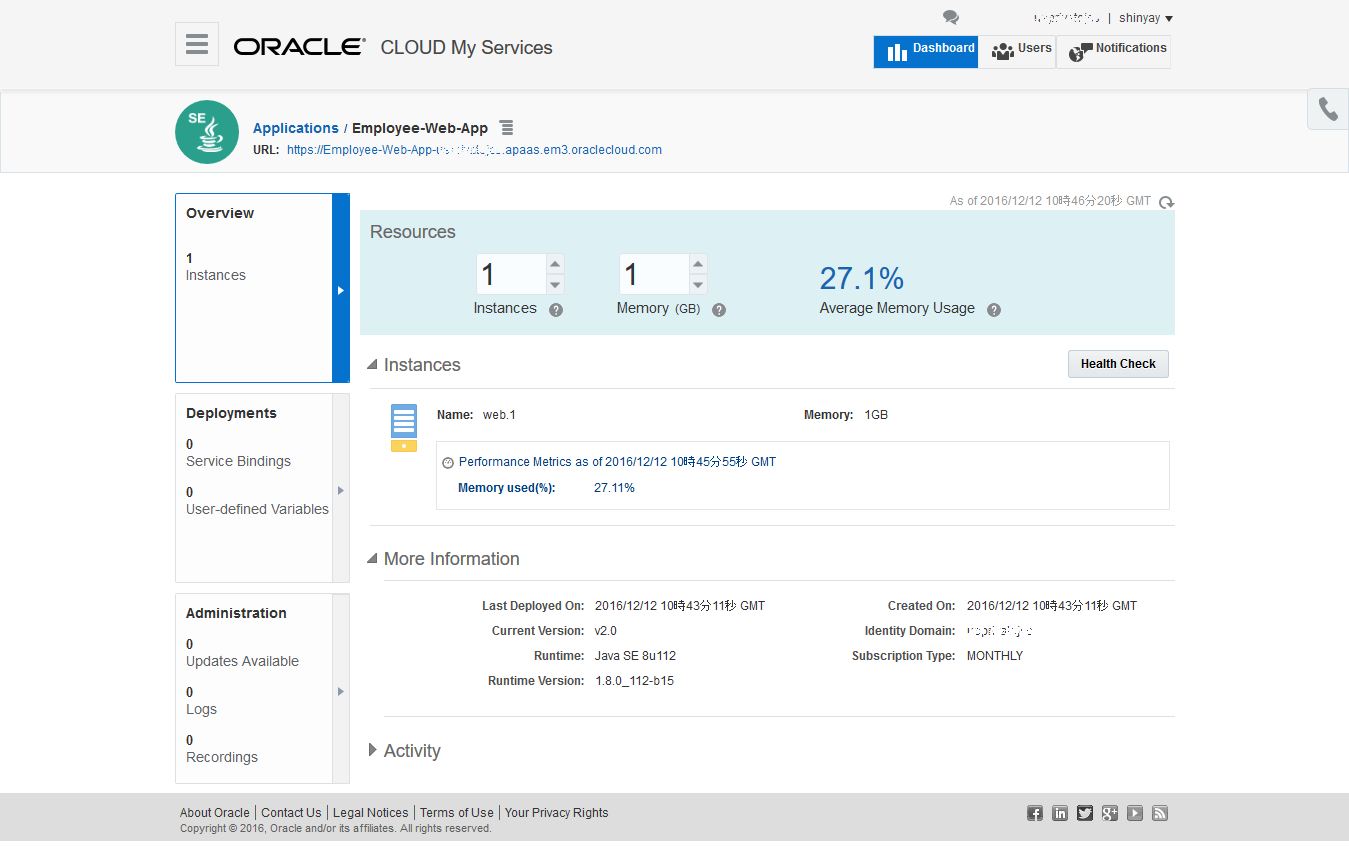Open Your Privacy Rights footer link
The width and height of the screenshot is (1349, 847).
point(557,813)
